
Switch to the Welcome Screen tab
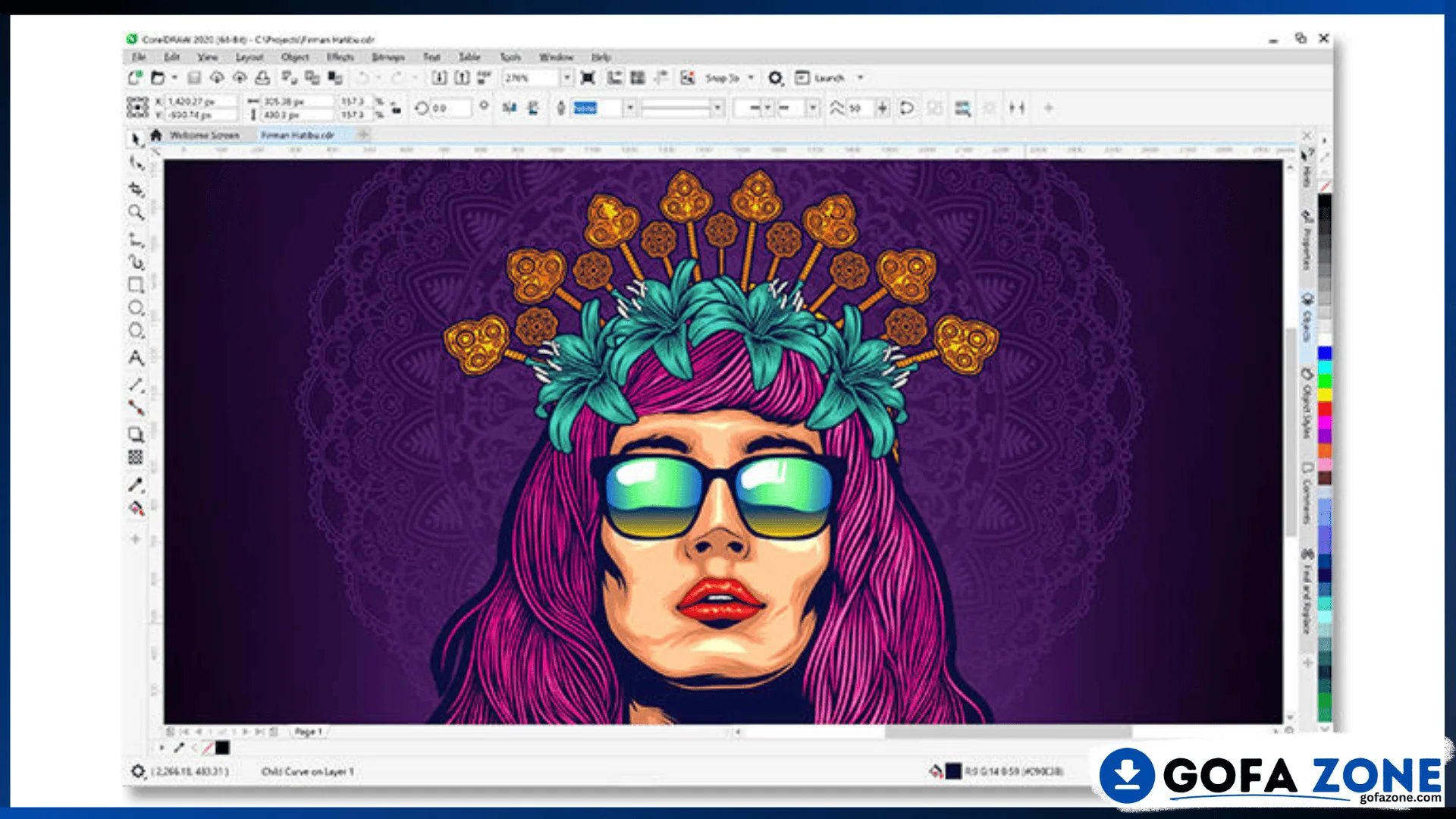[204, 135]
